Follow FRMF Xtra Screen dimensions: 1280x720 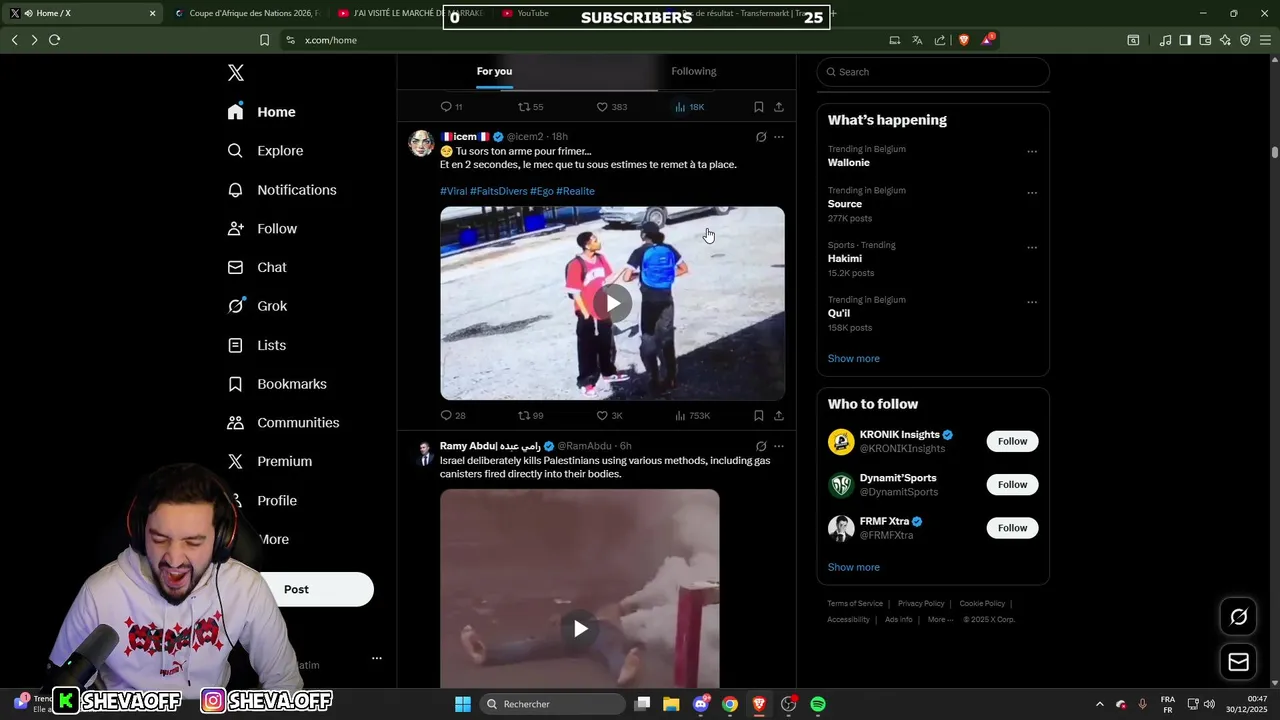[1012, 528]
